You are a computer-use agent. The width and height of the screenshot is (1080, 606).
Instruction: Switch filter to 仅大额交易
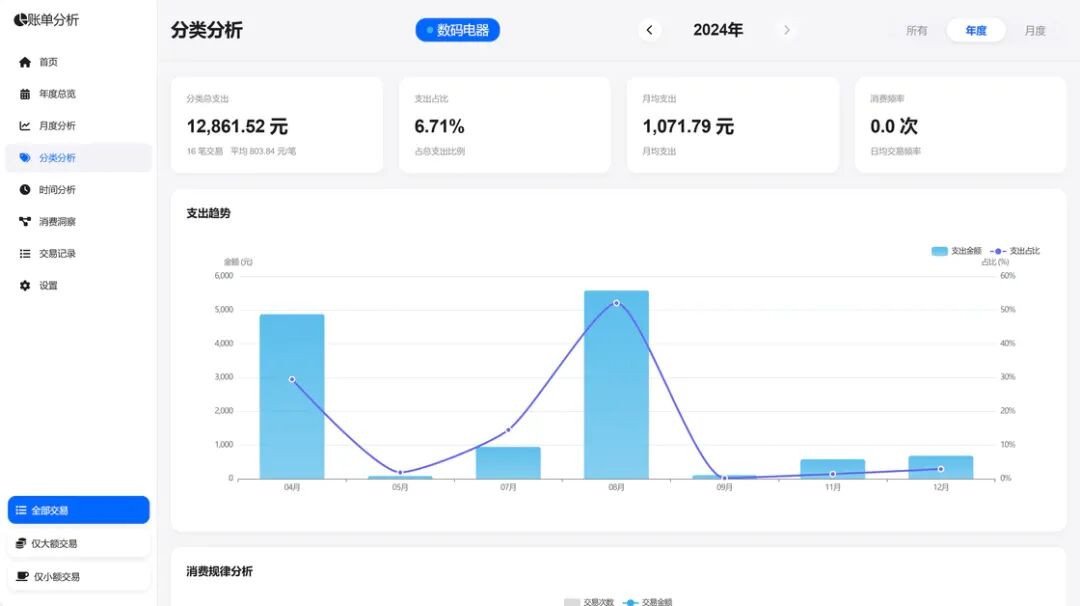point(79,543)
